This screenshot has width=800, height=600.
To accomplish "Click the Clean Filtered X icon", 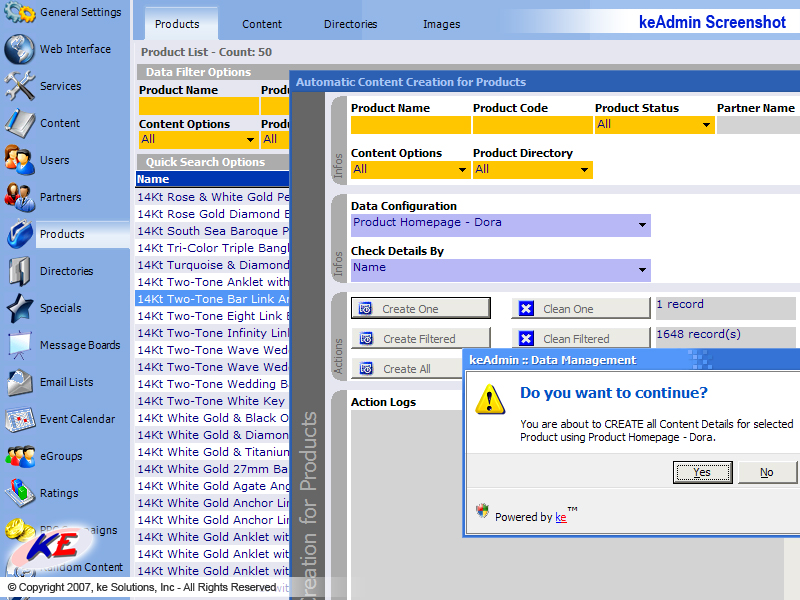I will [526, 338].
